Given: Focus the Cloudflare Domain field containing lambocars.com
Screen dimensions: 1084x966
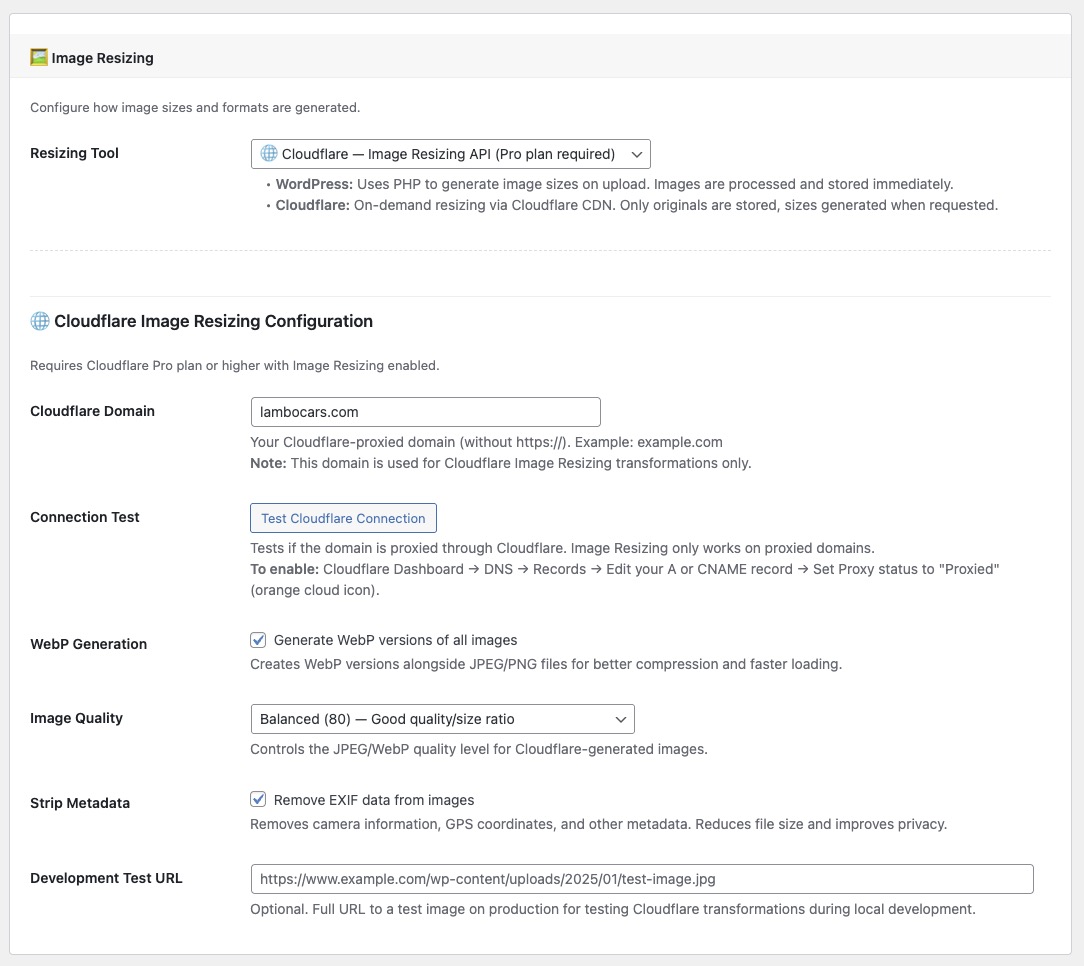Looking at the screenshot, I should tap(425, 412).
